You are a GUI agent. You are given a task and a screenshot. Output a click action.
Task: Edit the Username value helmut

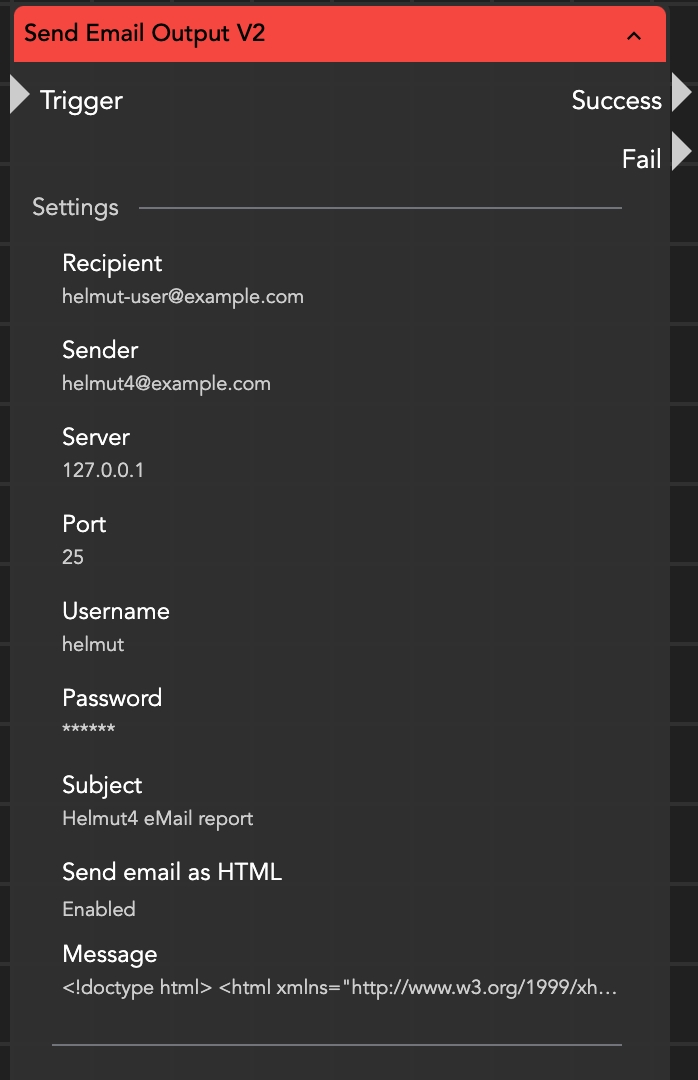point(93,645)
